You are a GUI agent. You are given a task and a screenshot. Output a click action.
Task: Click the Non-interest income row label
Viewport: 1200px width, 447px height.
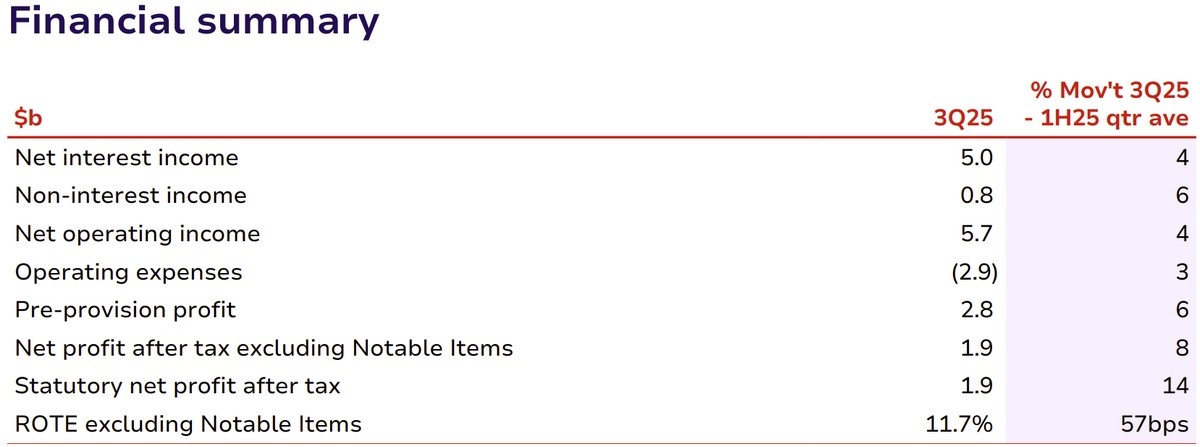point(131,195)
